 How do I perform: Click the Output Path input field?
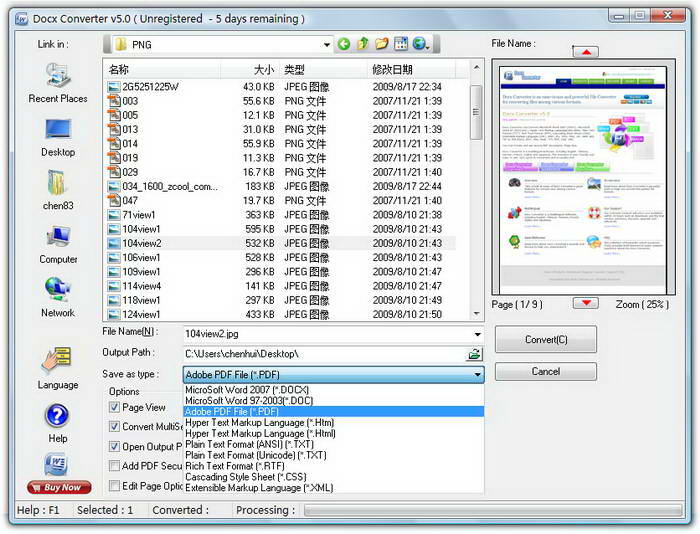pos(325,355)
